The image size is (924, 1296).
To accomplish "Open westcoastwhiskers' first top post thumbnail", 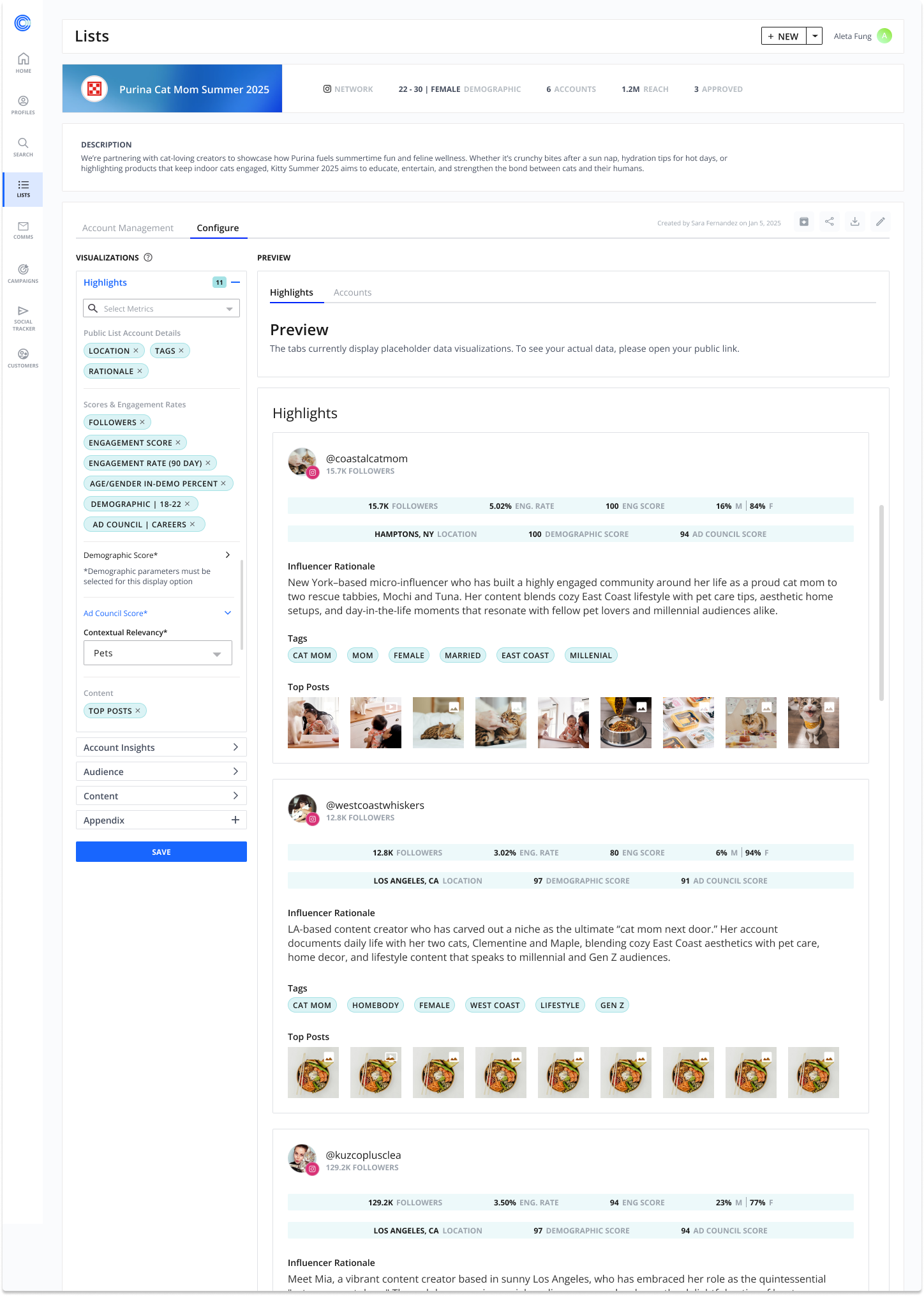I will pos(313,1073).
